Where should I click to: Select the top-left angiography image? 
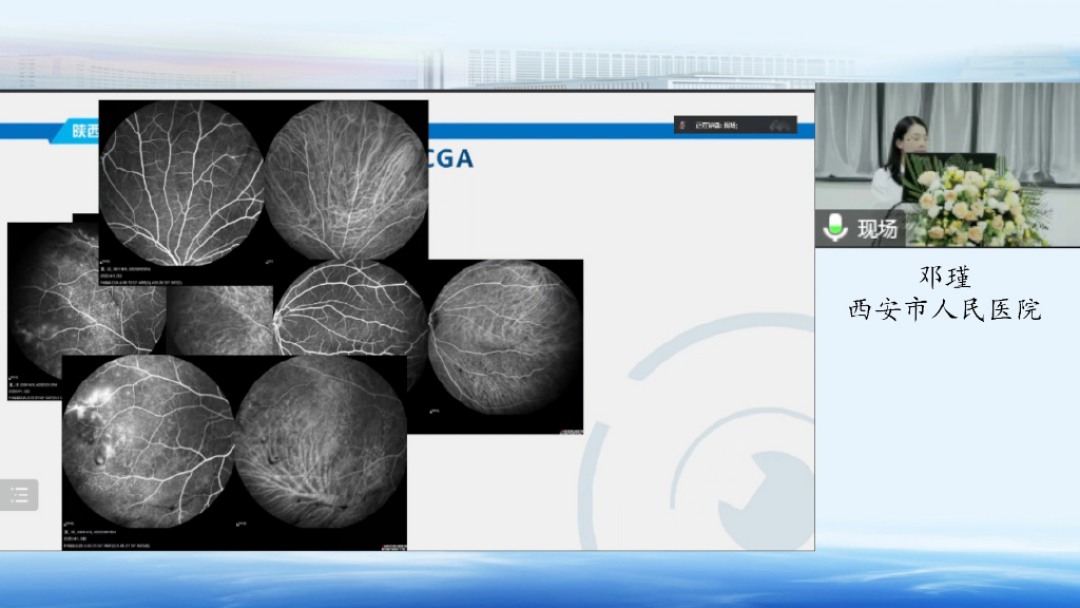click(181, 183)
